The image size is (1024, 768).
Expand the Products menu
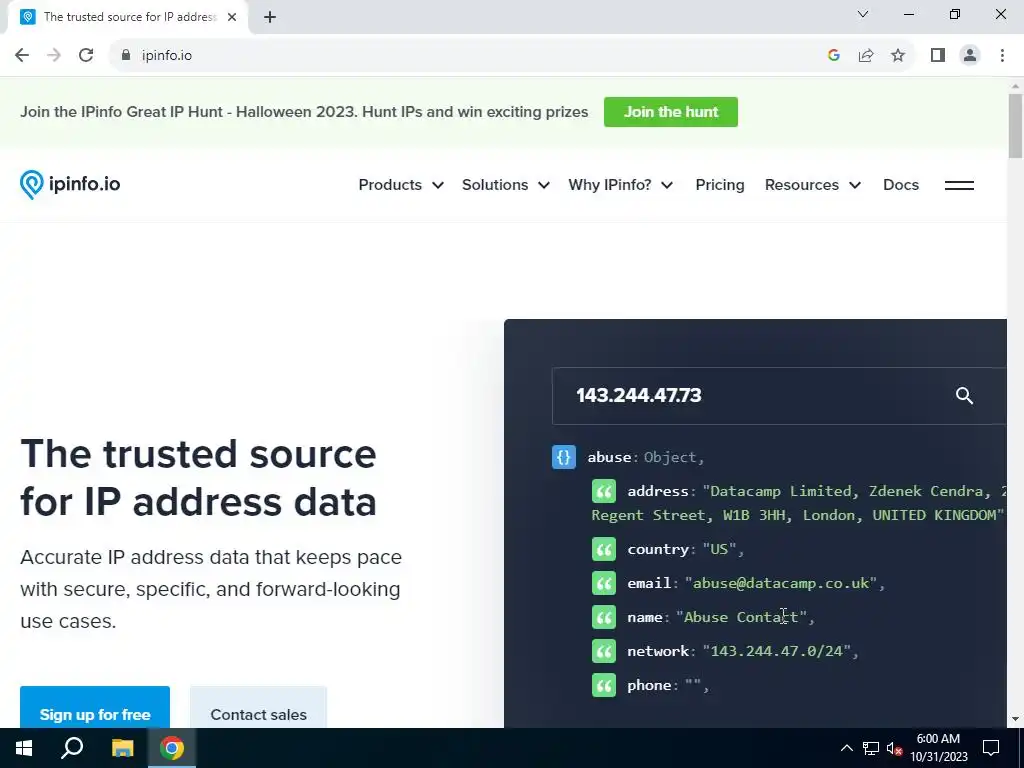(x=401, y=185)
